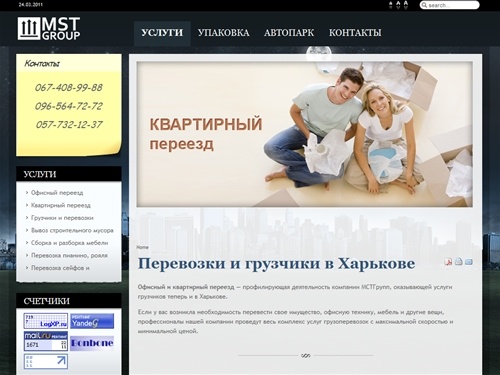
Task: Open the Вывоз строительного мусора link
Action: click(72, 230)
